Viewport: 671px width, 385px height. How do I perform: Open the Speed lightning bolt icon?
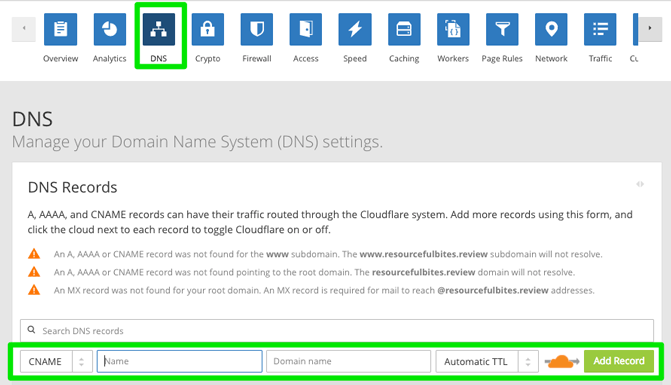pyautogui.click(x=355, y=29)
